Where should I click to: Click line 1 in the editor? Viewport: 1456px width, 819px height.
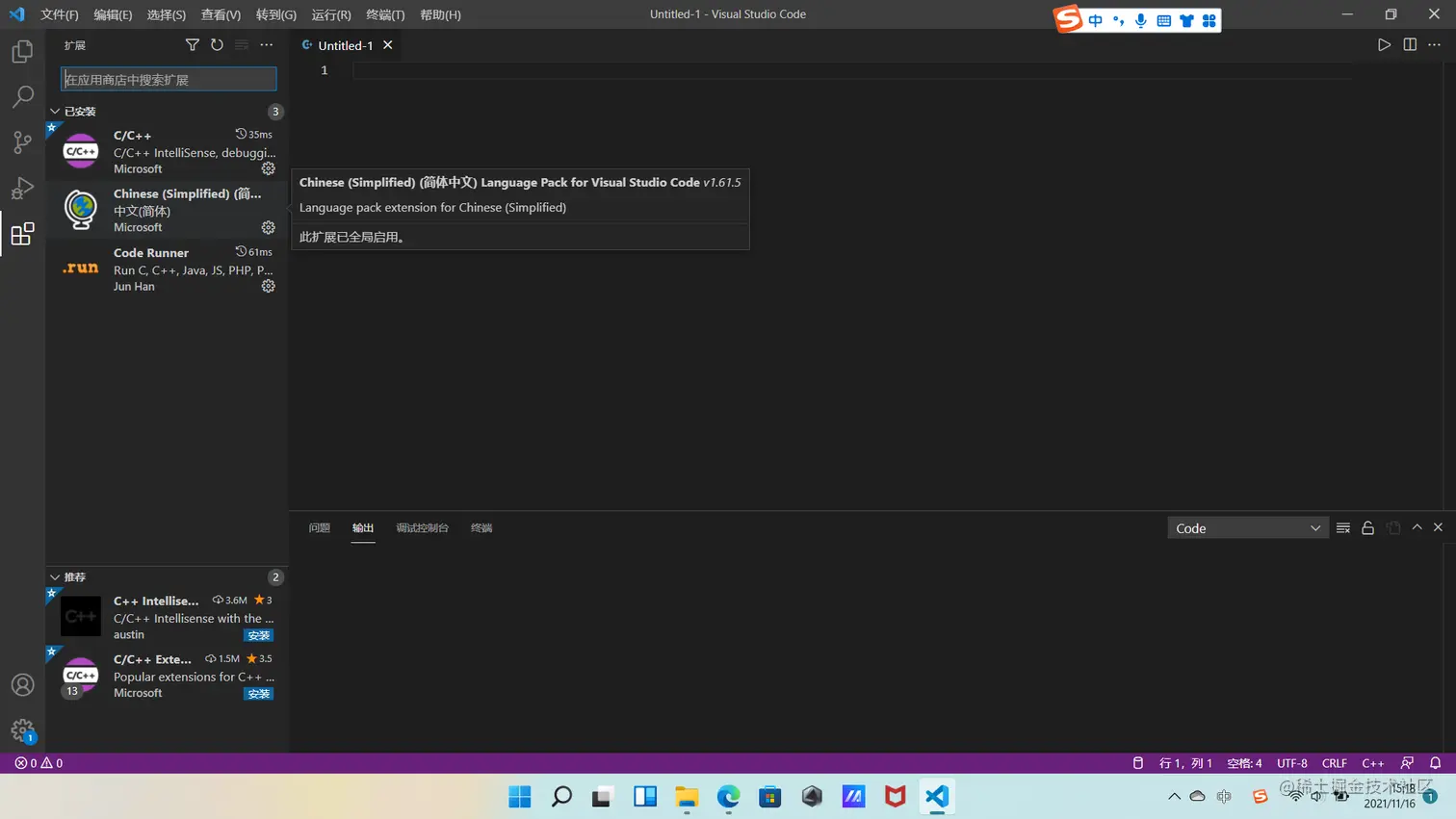852,70
